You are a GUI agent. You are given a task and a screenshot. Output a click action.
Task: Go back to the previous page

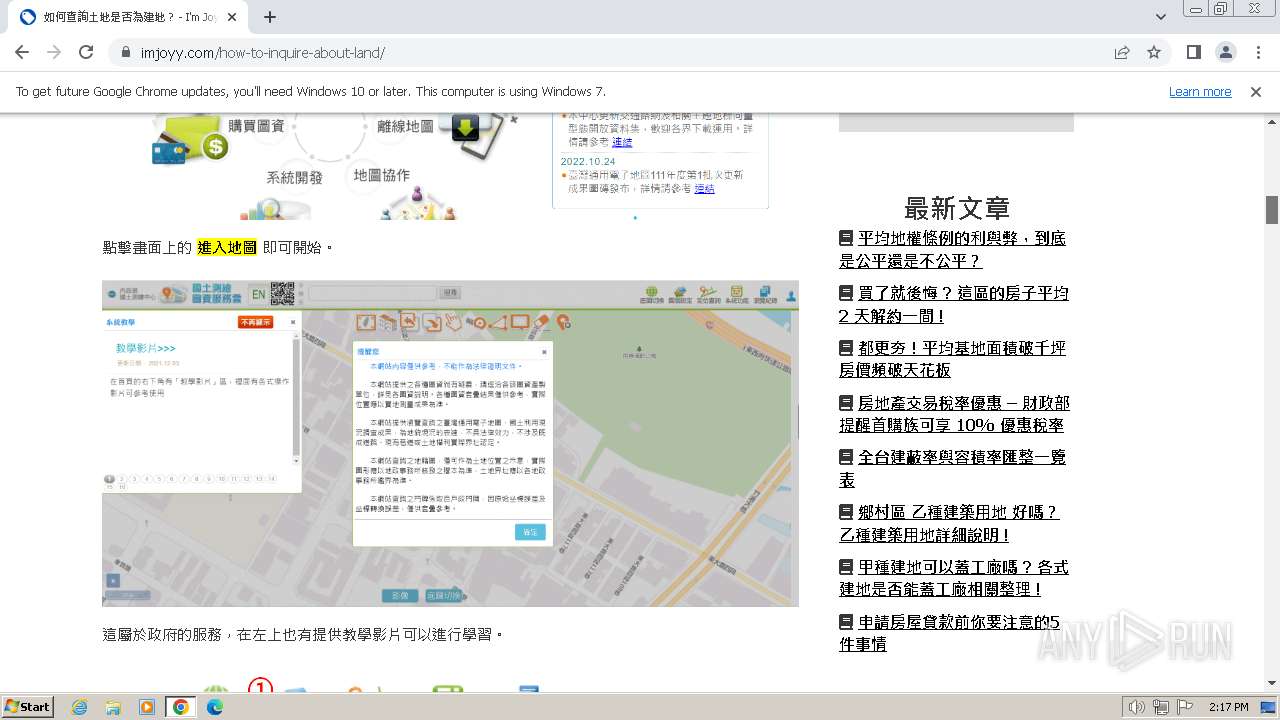point(22,52)
